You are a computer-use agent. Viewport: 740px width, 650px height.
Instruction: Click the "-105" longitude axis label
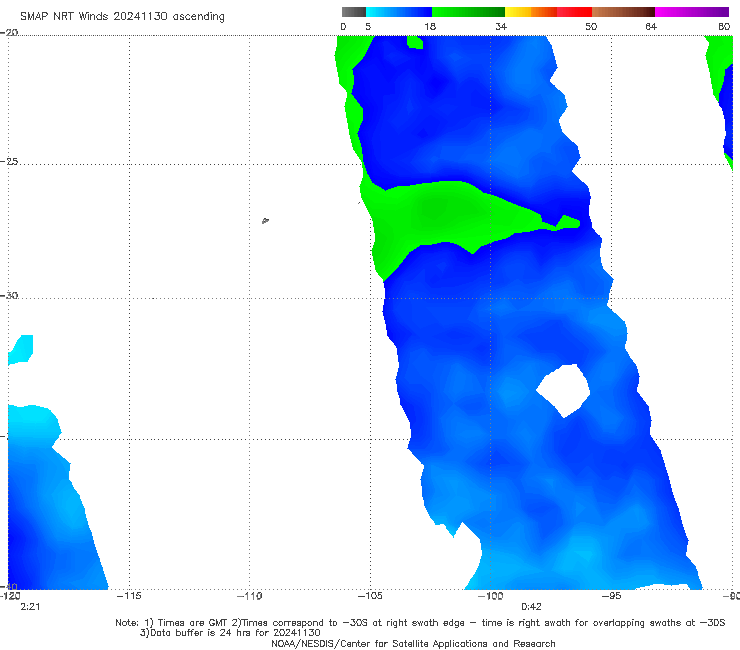[370, 596]
